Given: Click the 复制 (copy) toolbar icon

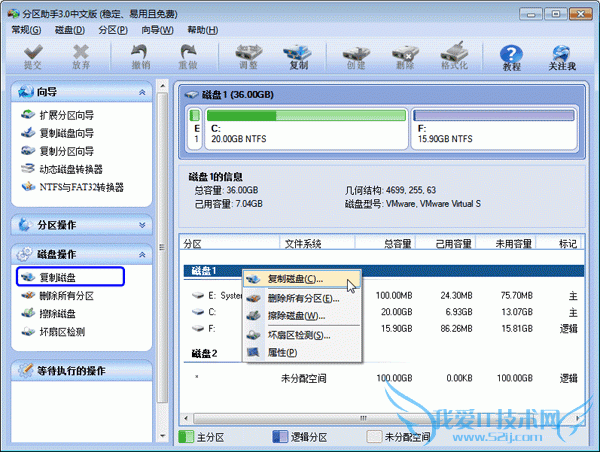Looking at the screenshot, I should coord(298,57).
